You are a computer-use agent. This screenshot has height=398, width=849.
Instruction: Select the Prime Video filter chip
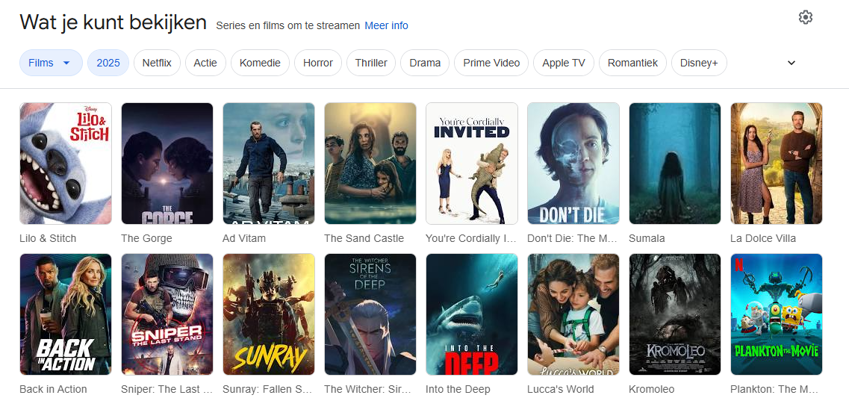tap(491, 63)
